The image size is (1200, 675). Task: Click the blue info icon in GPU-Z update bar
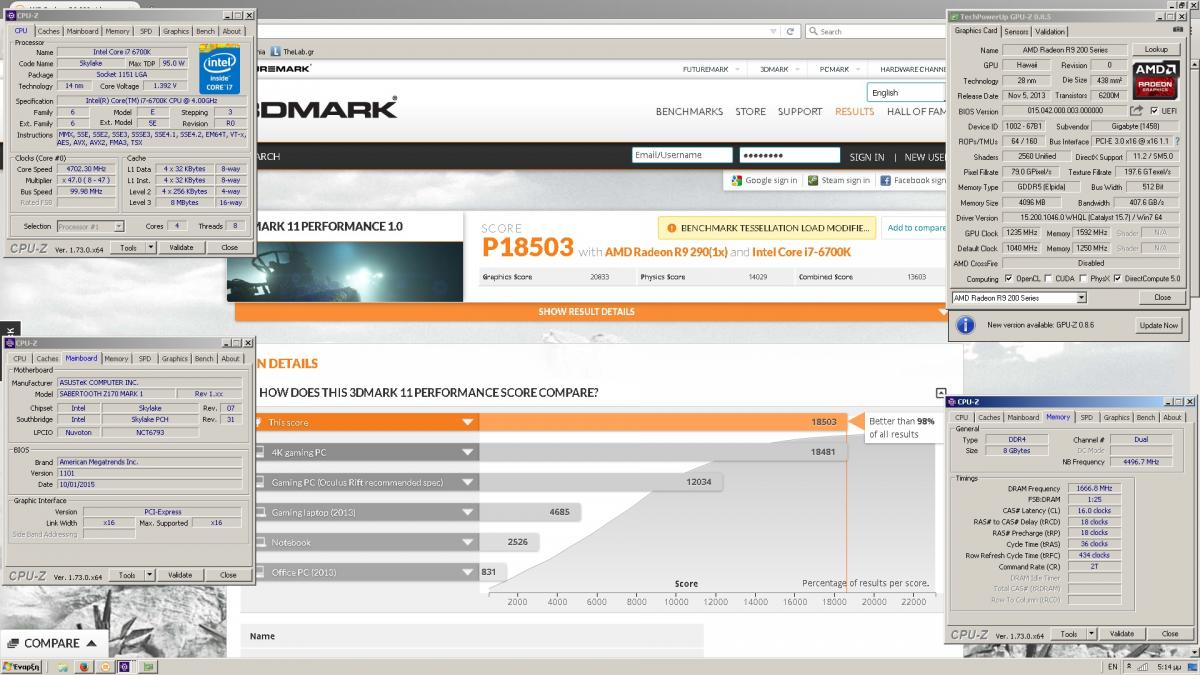[965, 325]
